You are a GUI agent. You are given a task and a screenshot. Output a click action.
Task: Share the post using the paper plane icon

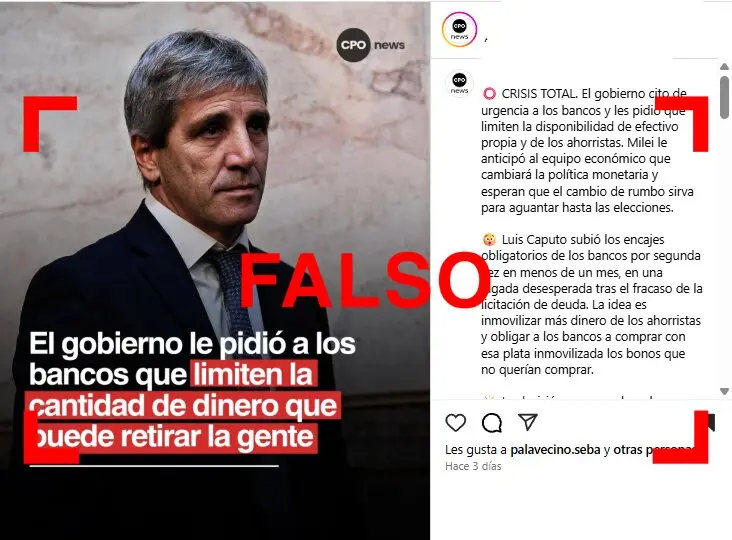(528, 422)
